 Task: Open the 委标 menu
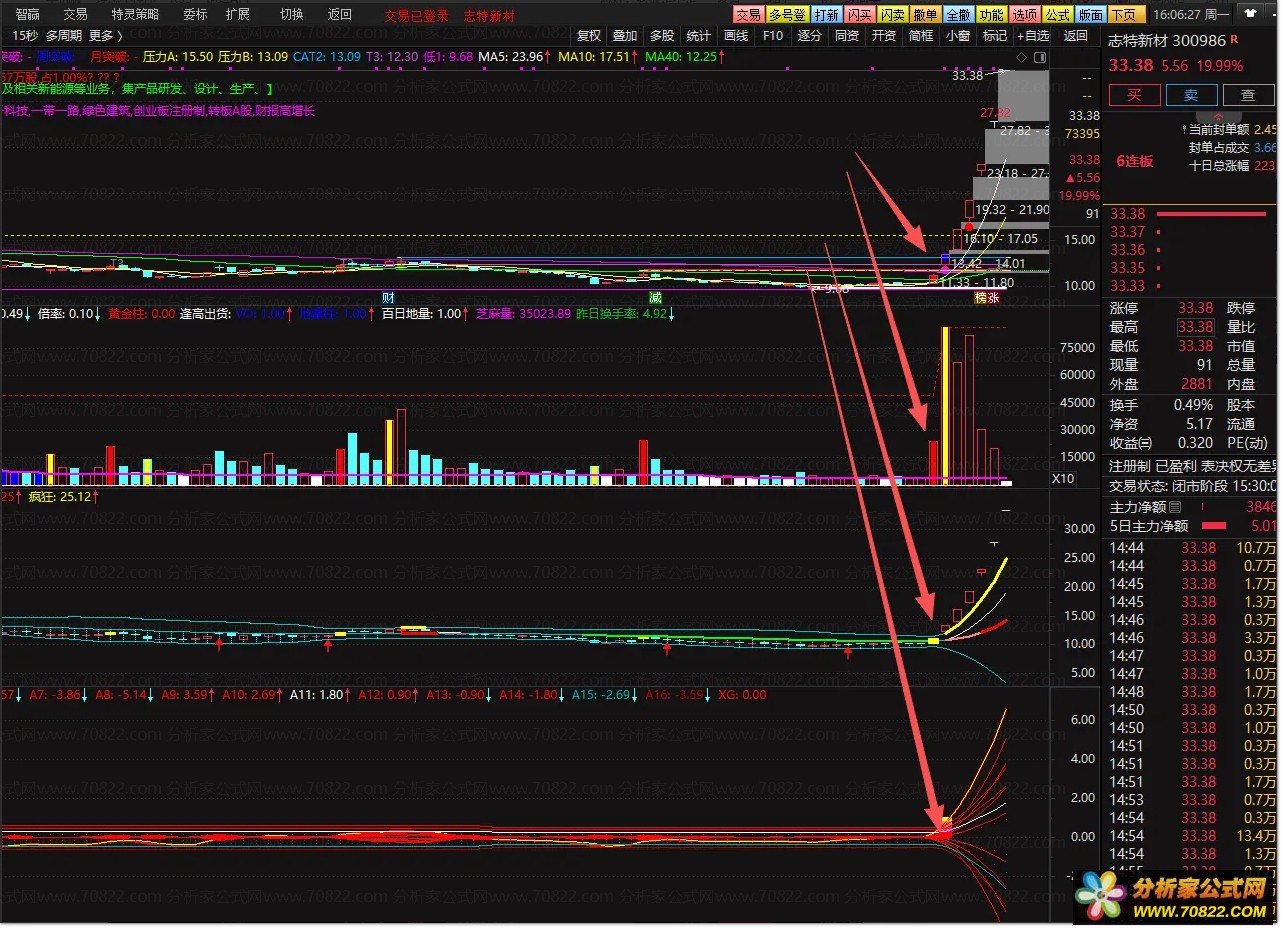coord(195,15)
